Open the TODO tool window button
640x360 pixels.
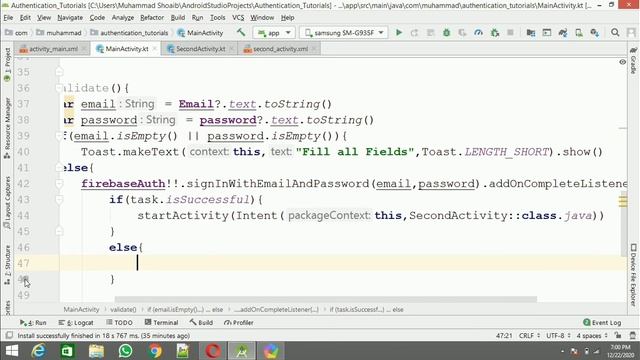tap(120, 322)
